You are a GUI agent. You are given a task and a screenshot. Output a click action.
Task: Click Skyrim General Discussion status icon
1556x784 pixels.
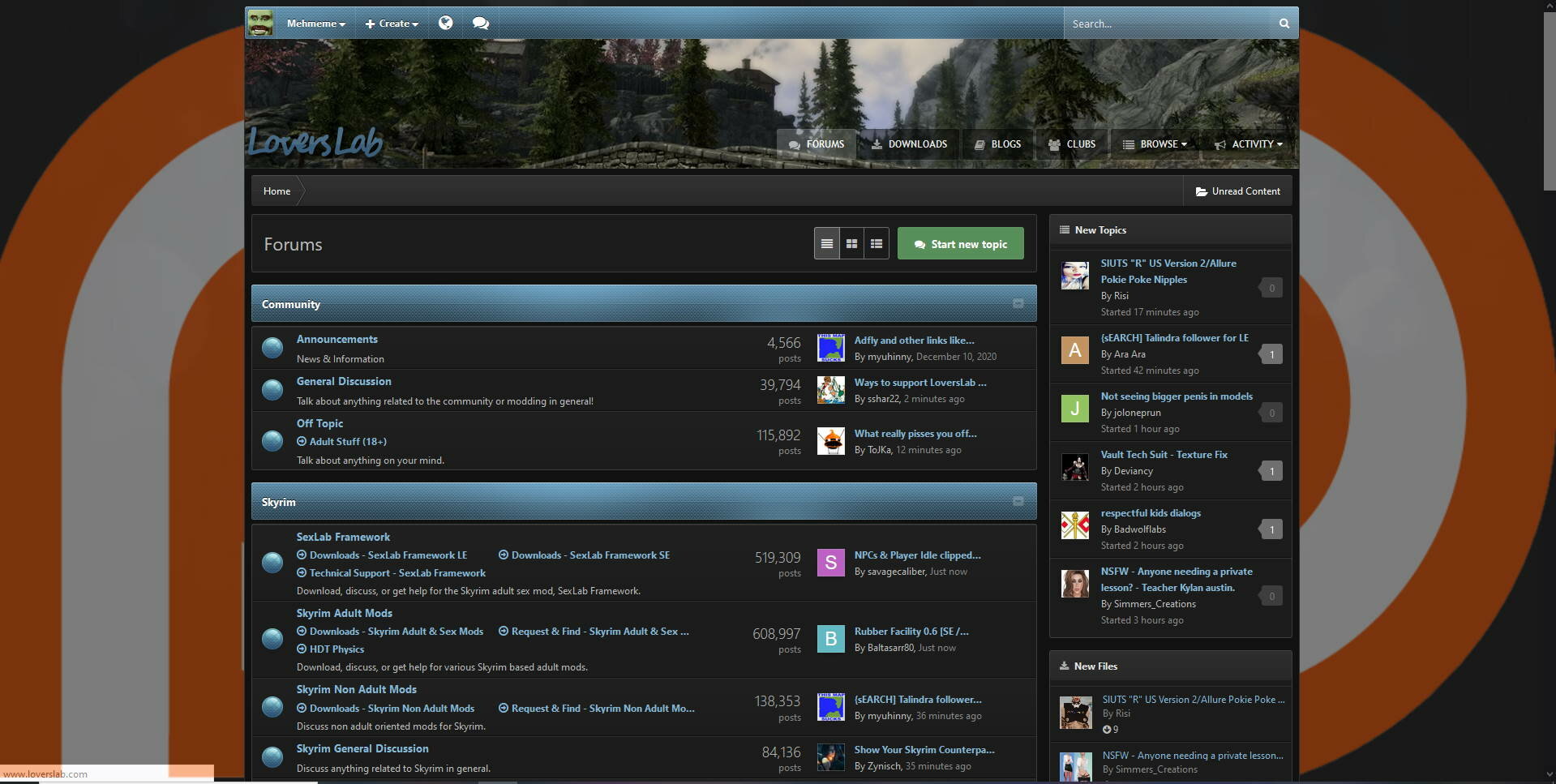click(x=272, y=757)
